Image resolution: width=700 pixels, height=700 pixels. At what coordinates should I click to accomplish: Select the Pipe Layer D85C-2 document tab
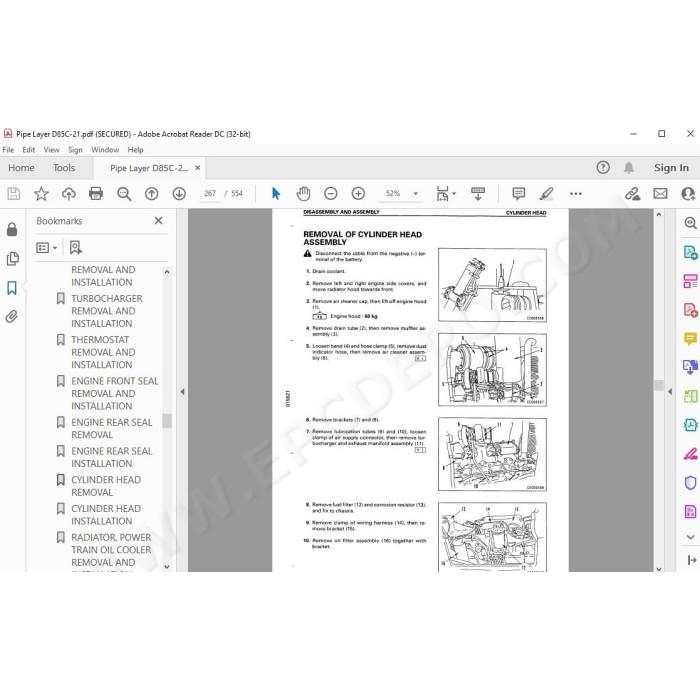149,168
